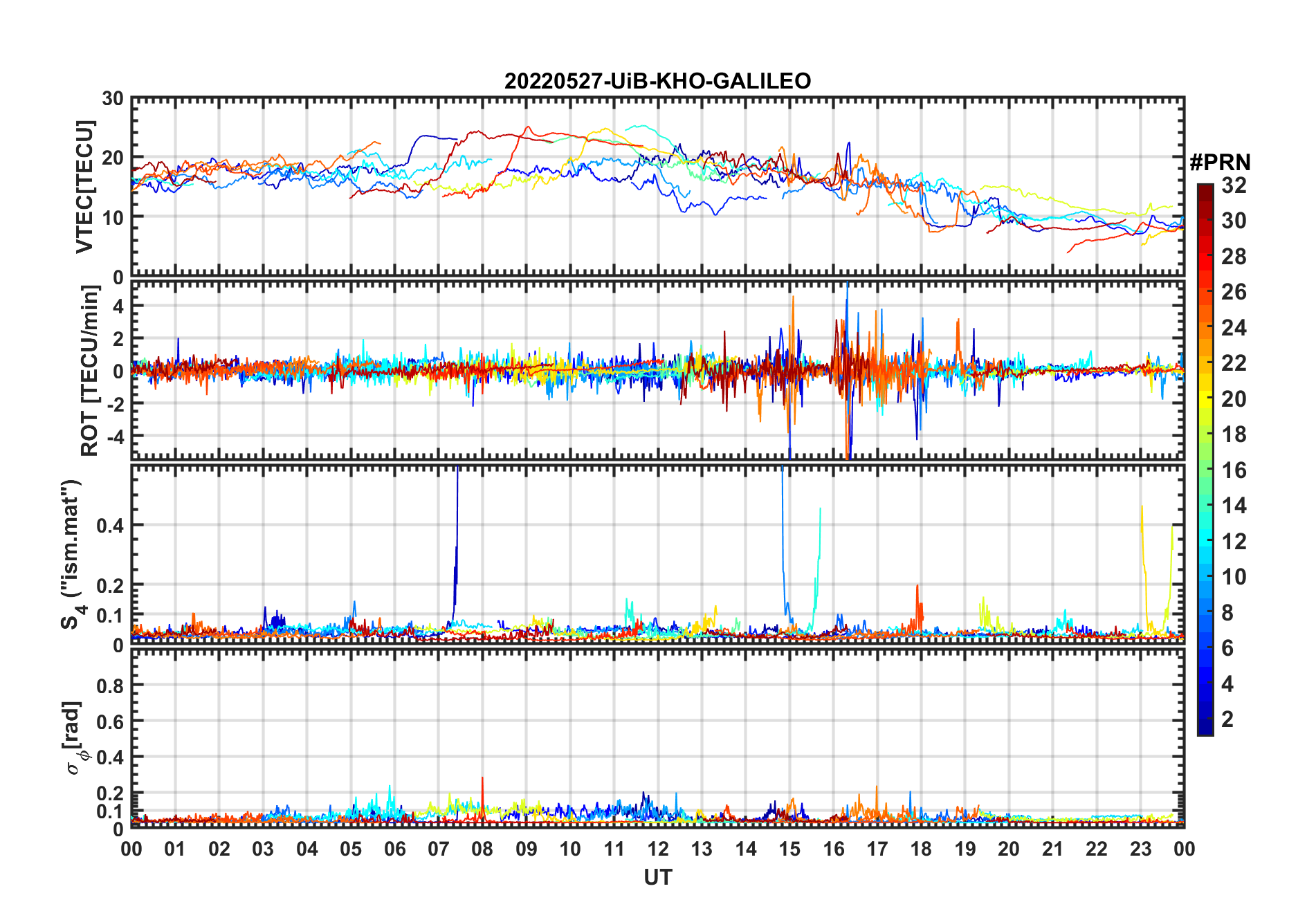Screen dimensions: 1316x920
Task: Click the #PRN colorbar title
Action: (x=1221, y=163)
